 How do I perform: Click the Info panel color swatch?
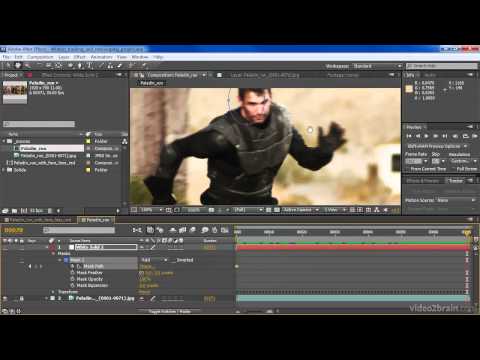pos(409,89)
